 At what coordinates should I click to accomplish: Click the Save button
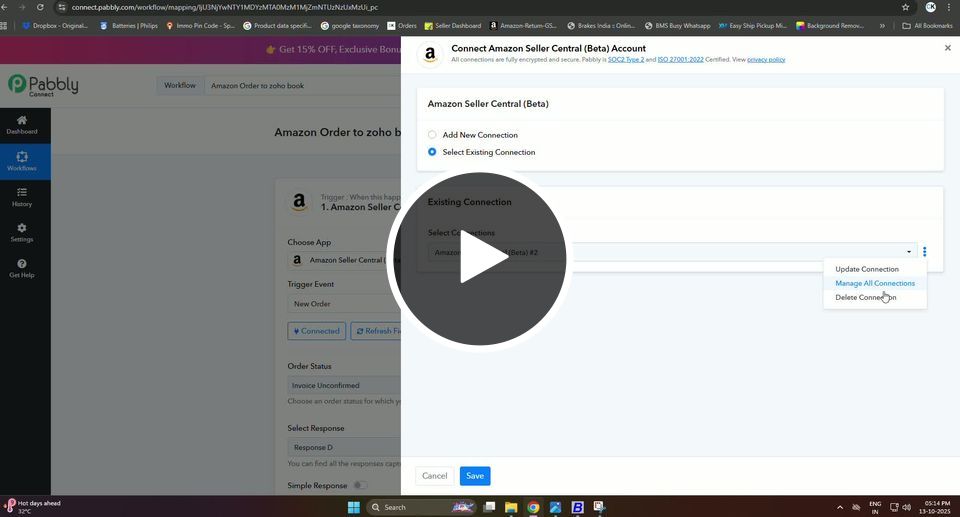click(475, 476)
